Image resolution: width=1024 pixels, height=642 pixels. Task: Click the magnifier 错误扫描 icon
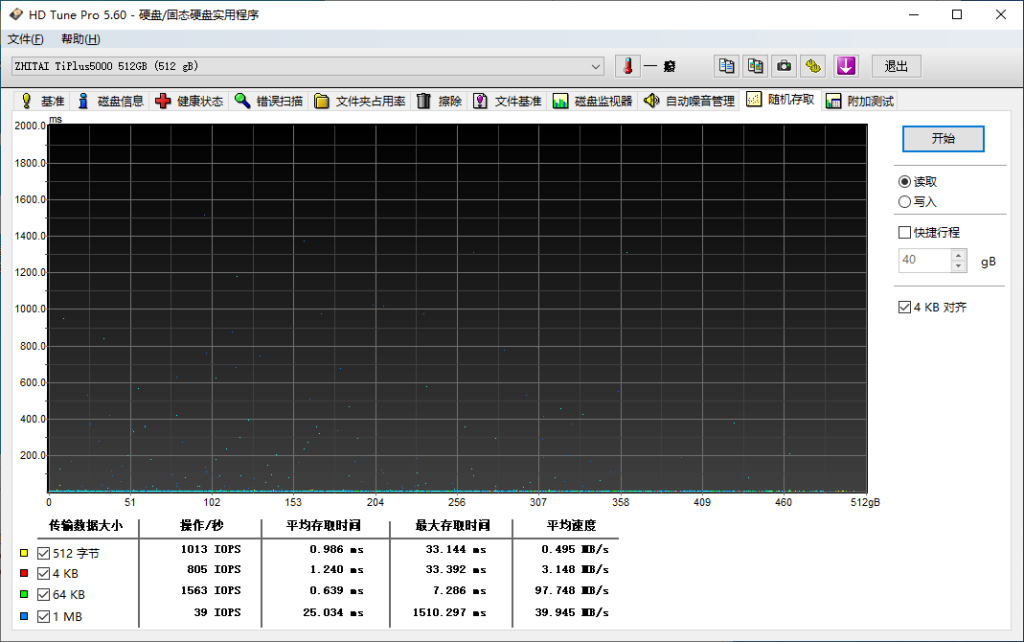pyautogui.click(x=242, y=101)
